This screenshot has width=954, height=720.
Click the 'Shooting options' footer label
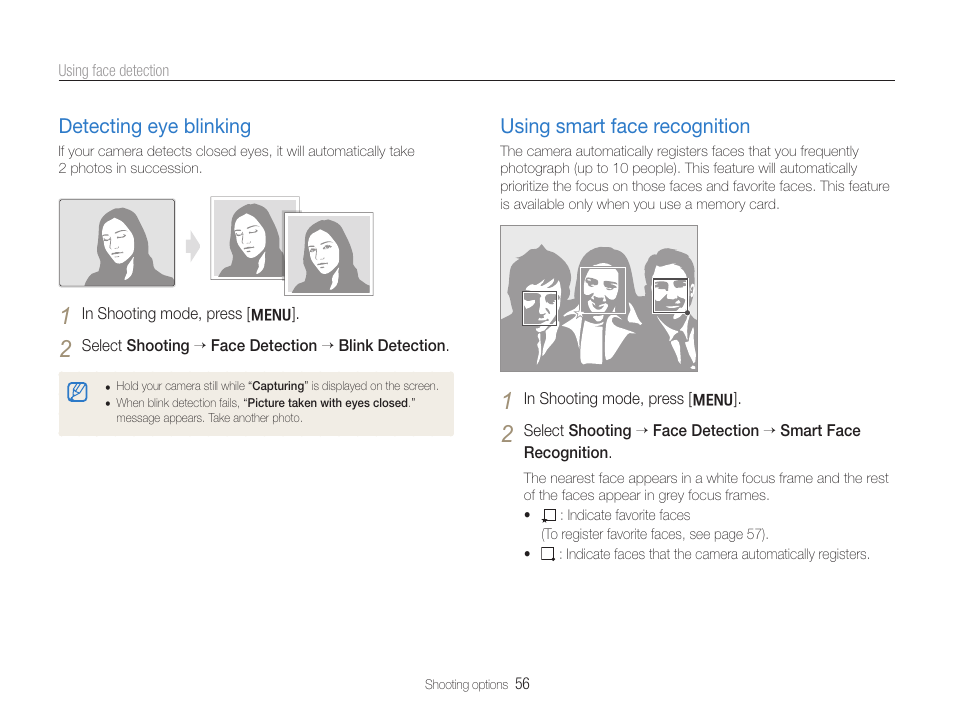pos(466,685)
